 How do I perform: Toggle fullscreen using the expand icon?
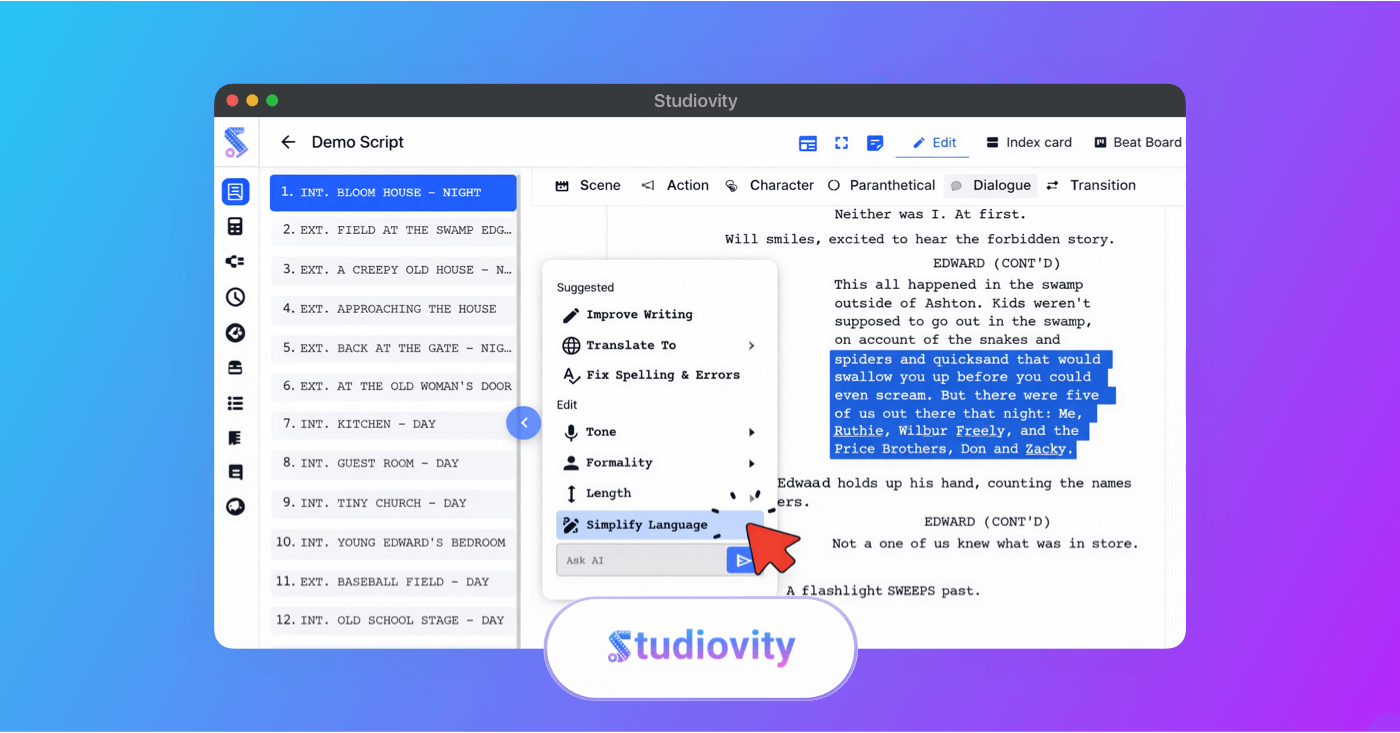pos(841,143)
